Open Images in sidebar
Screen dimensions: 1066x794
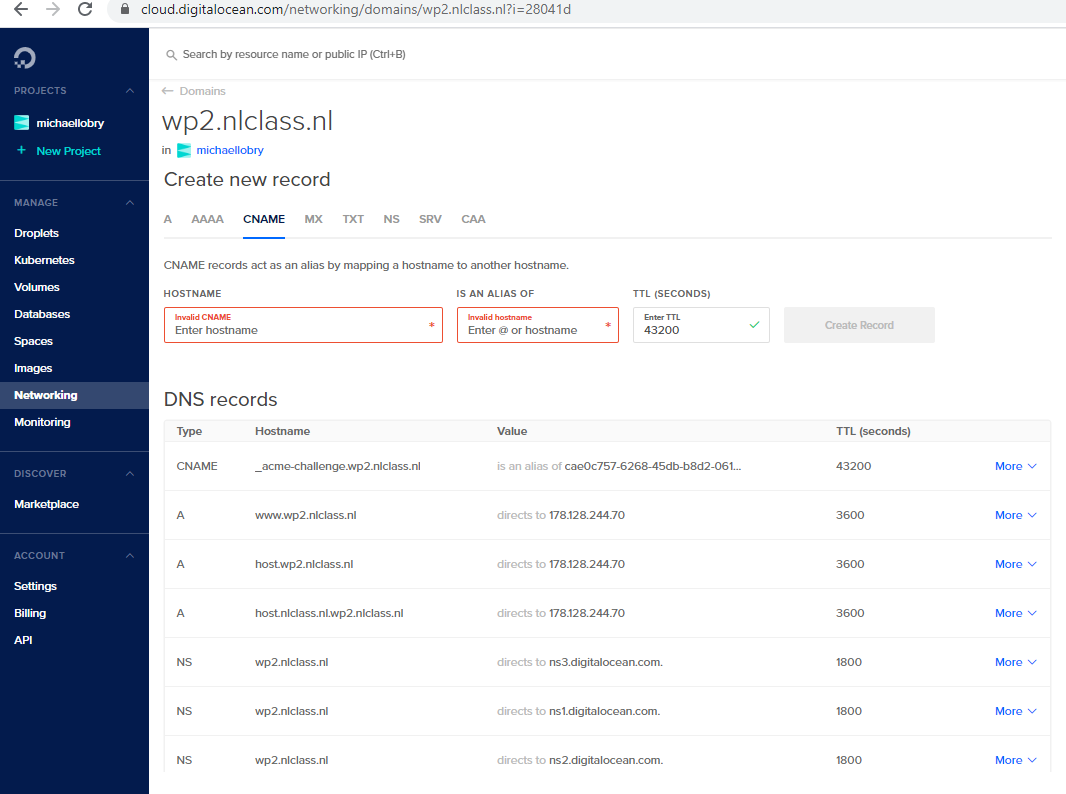(x=33, y=368)
